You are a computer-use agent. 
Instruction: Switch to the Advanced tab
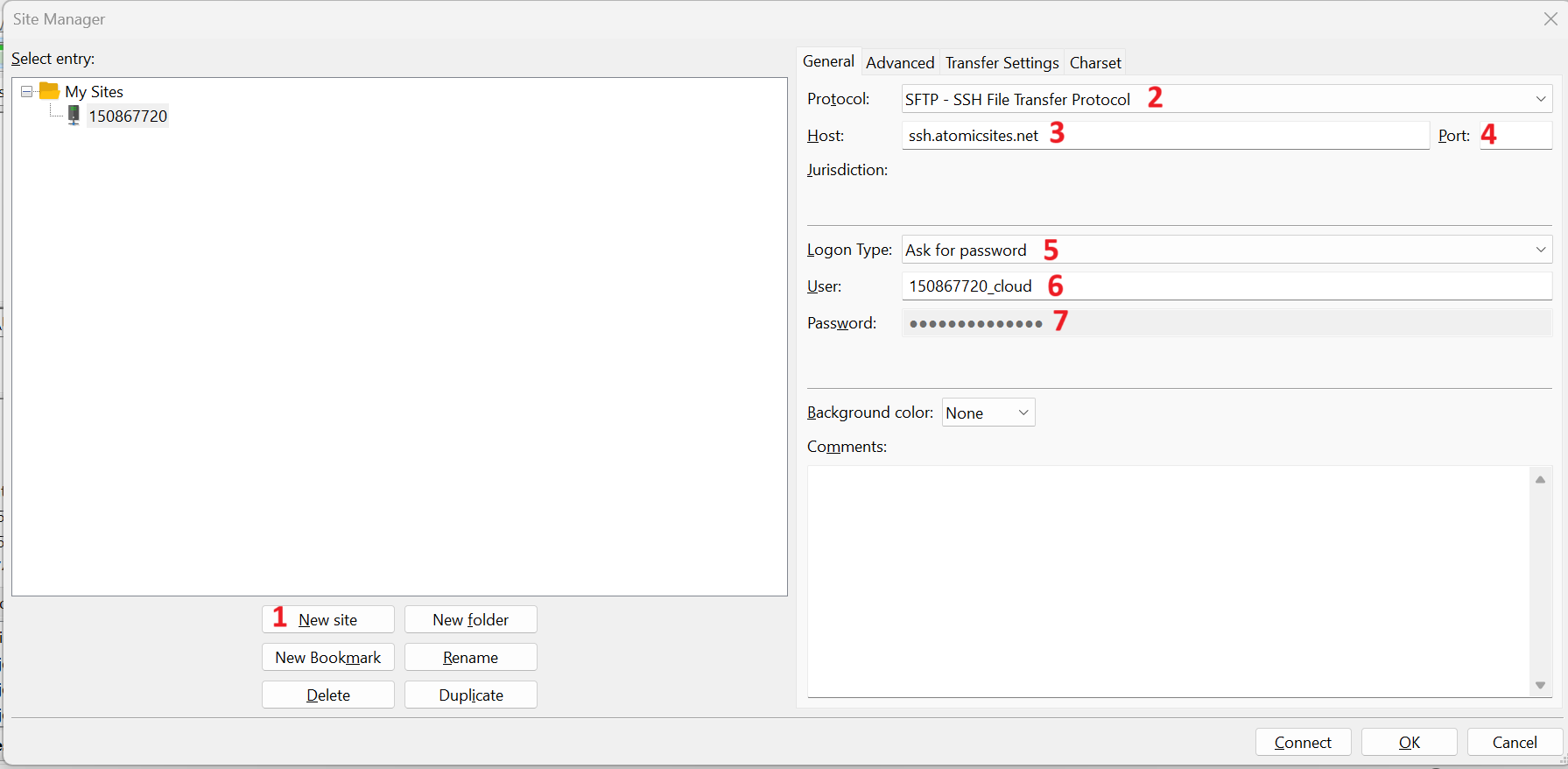click(900, 62)
